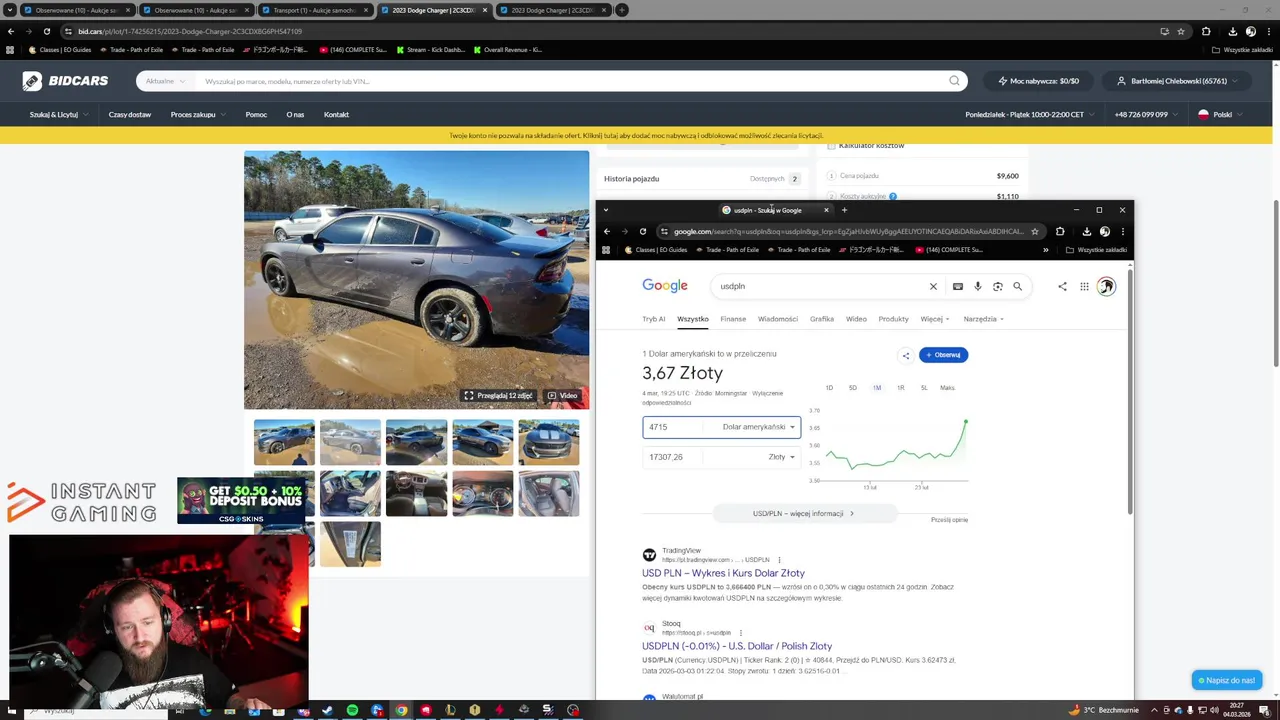The width and height of the screenshot is (1280, 720).
Task: Select the 5L chart range
Action: pyautogui.click(x=924, y=387)
